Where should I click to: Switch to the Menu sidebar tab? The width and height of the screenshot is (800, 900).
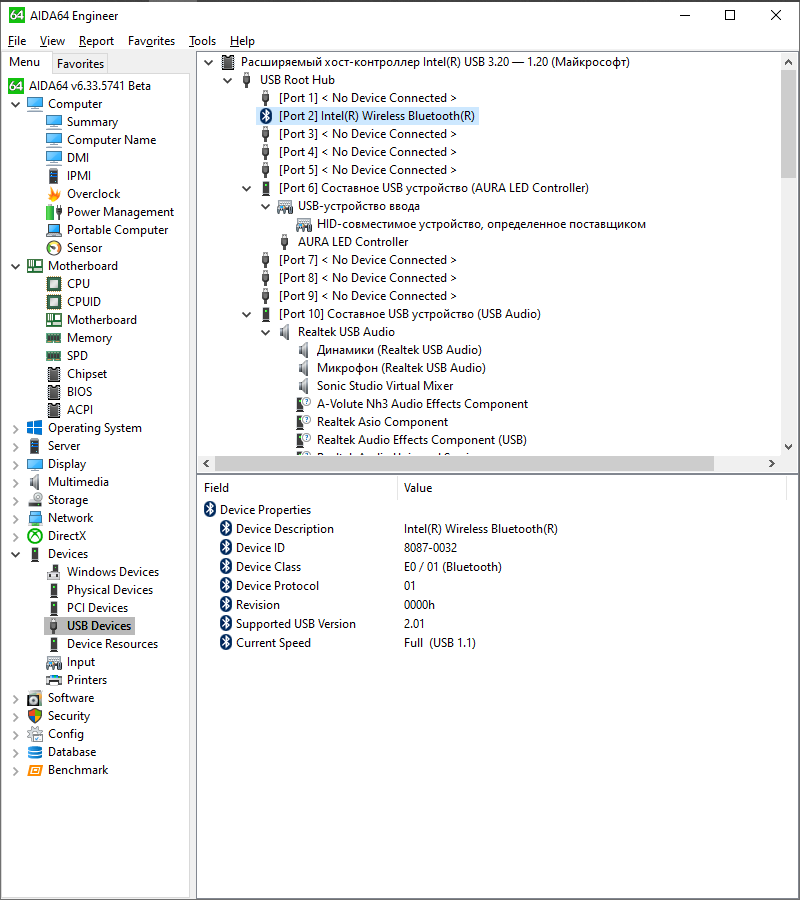(25, 62)
